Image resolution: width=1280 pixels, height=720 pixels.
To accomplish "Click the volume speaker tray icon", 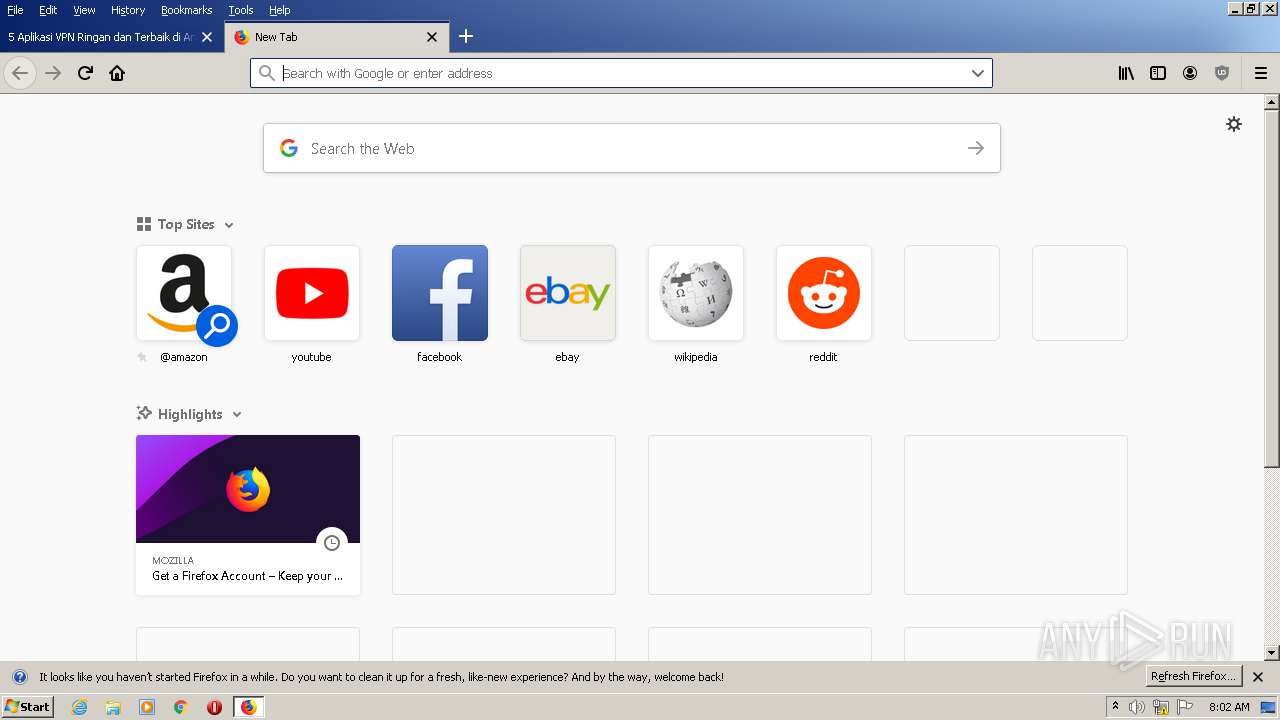I will (1137, 707).
